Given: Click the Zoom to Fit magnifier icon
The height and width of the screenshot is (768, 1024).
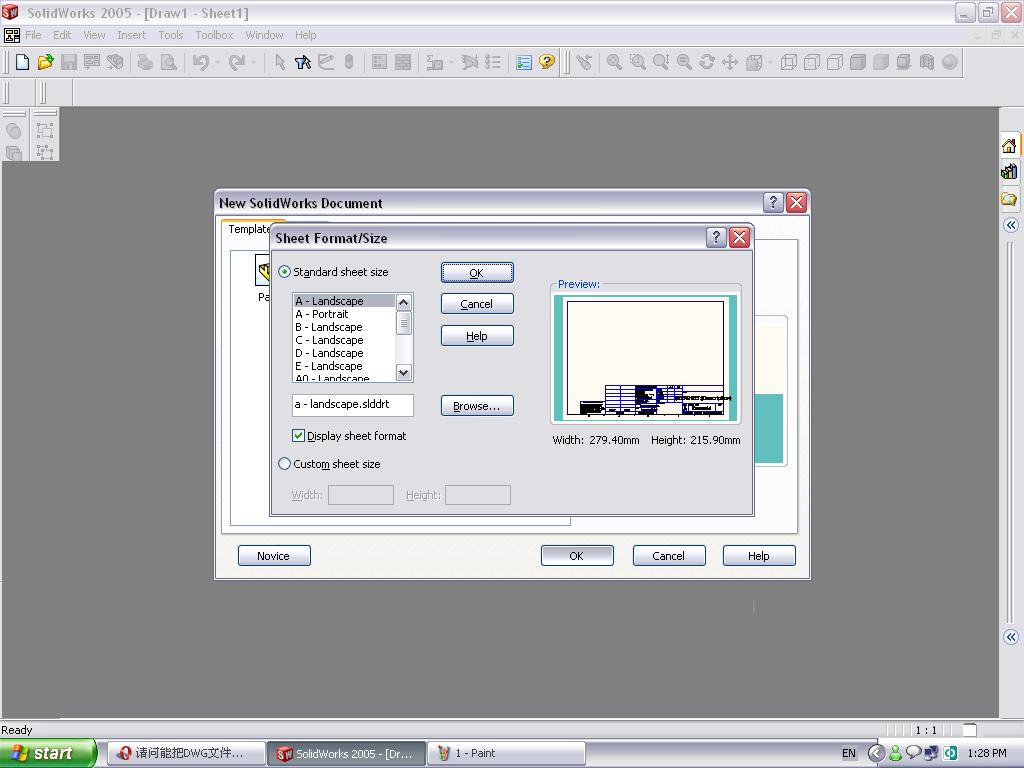Looking at the screenshot, I should [614, 62].
